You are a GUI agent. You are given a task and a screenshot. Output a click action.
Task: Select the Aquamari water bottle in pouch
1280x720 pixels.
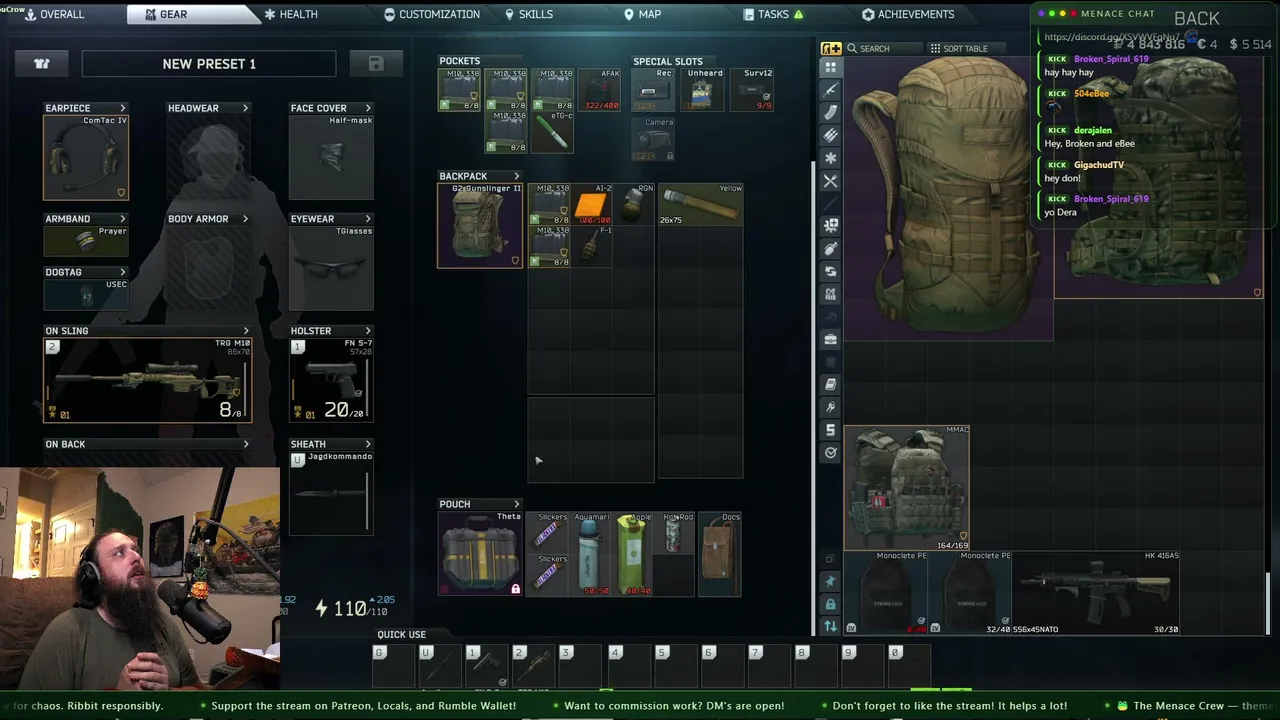click(x=590, y=555)
